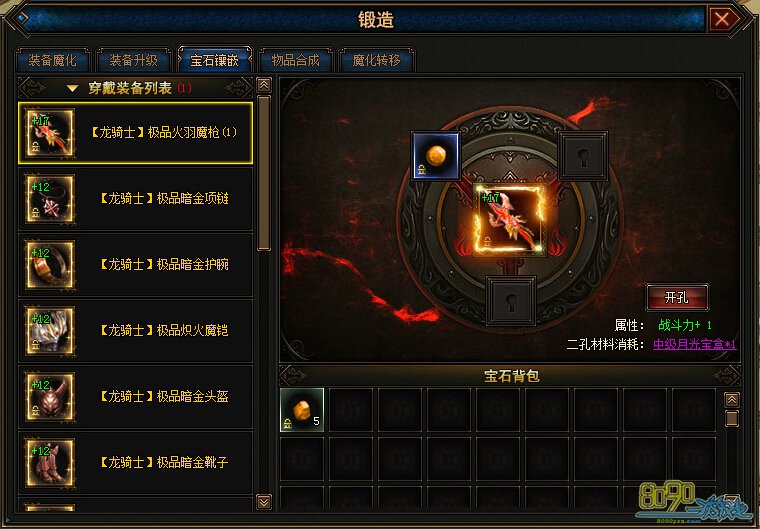Click the 开孔 button

click(x=677, y=297)
